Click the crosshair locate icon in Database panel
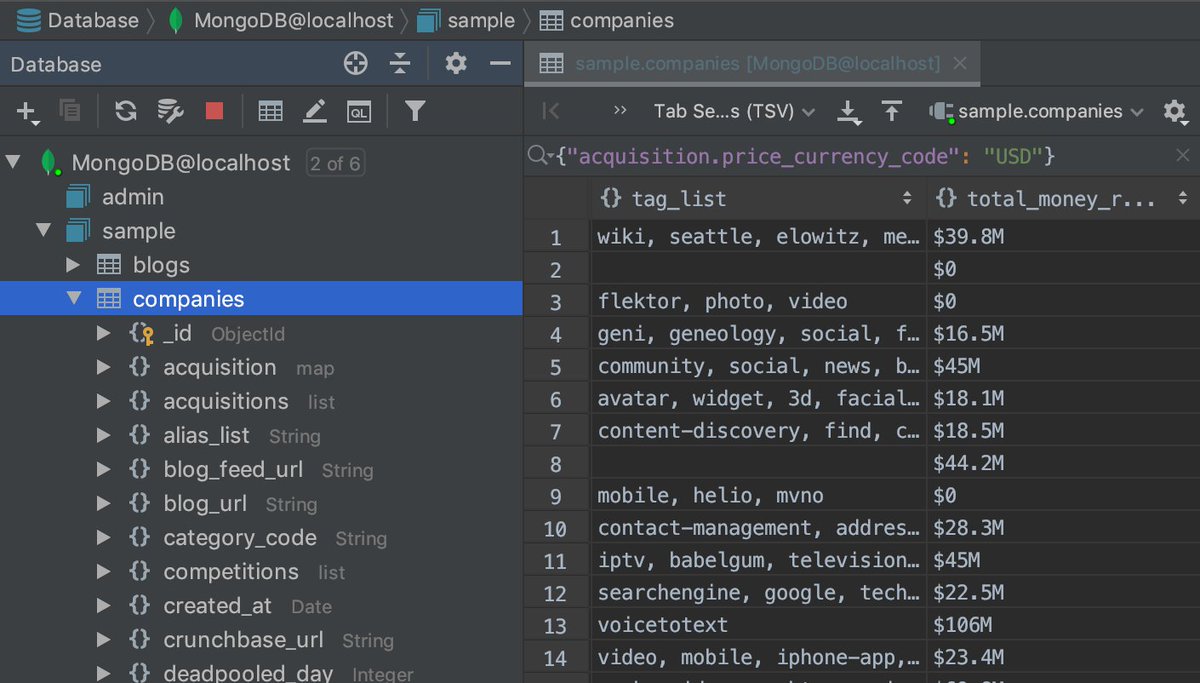Image resolution: width=1200 pixels, height=683 pixels. coord(355,64)
